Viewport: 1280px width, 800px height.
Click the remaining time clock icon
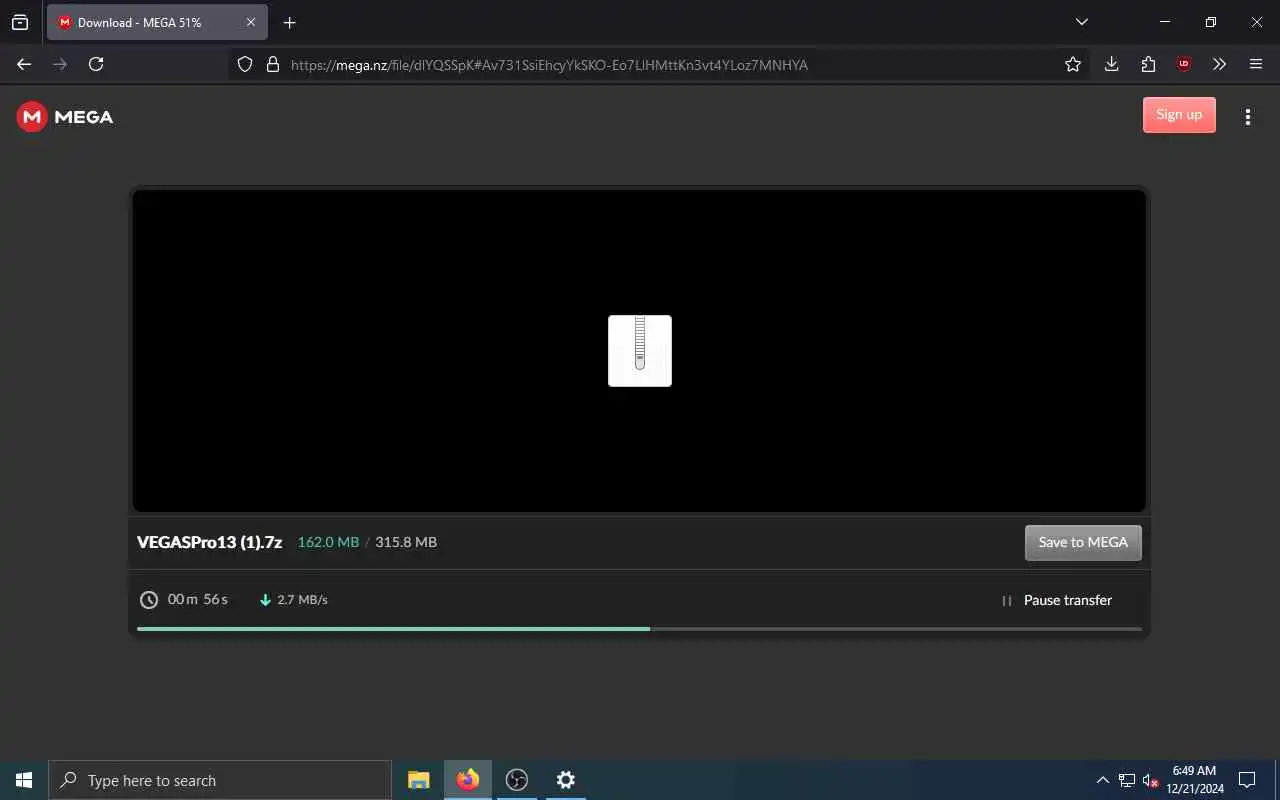149,600
